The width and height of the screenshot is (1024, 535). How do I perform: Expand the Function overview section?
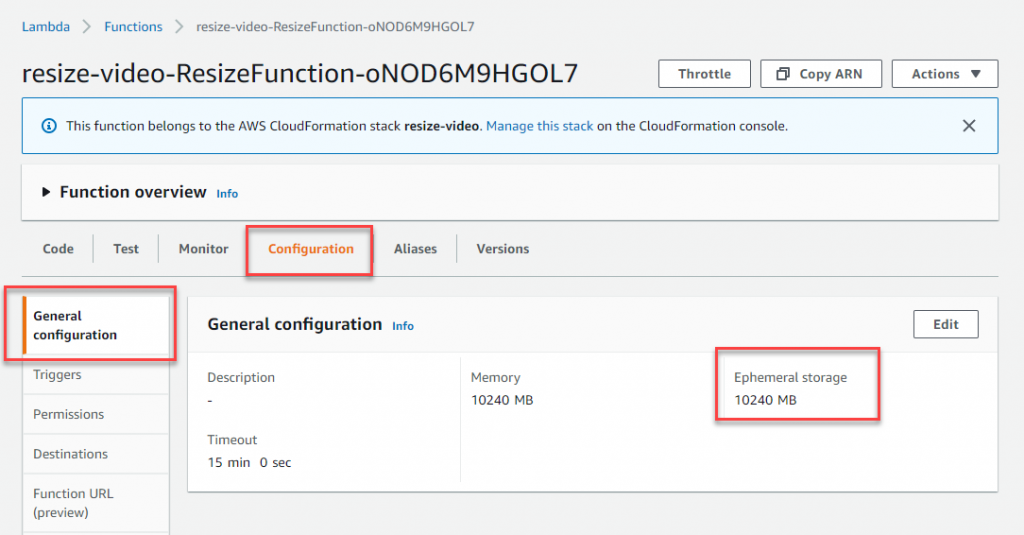[46, 192]
